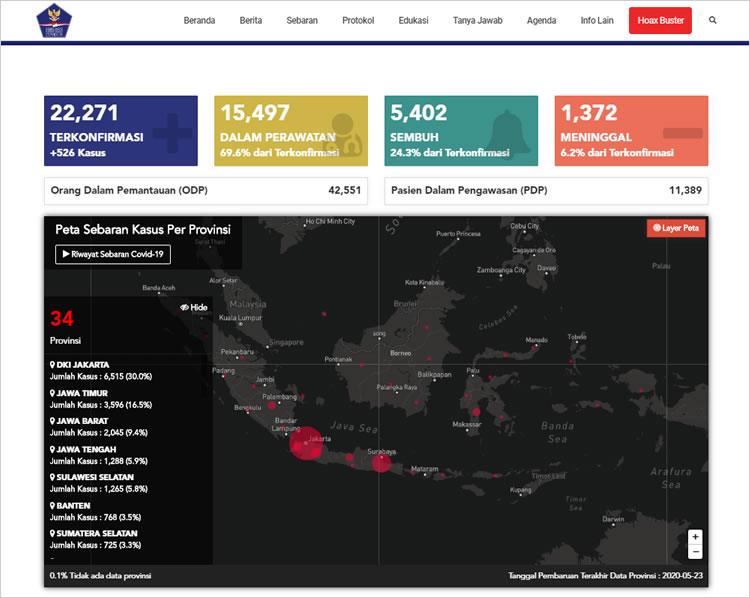Open the Beranda menu item
The width and height of the screenshot is (750, 598).
[x=199, y=20]
